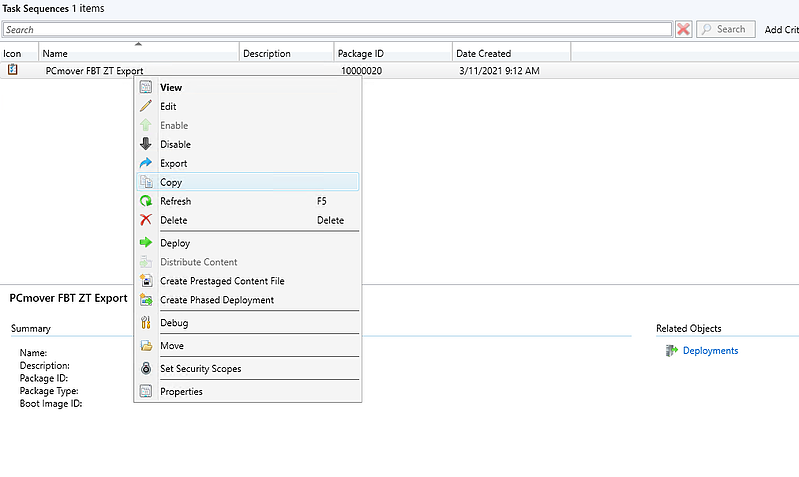Click the date 3/11/2021 9:12 AM cell
The width and height of the screenshot is (799, 477).
coord(499,71)
